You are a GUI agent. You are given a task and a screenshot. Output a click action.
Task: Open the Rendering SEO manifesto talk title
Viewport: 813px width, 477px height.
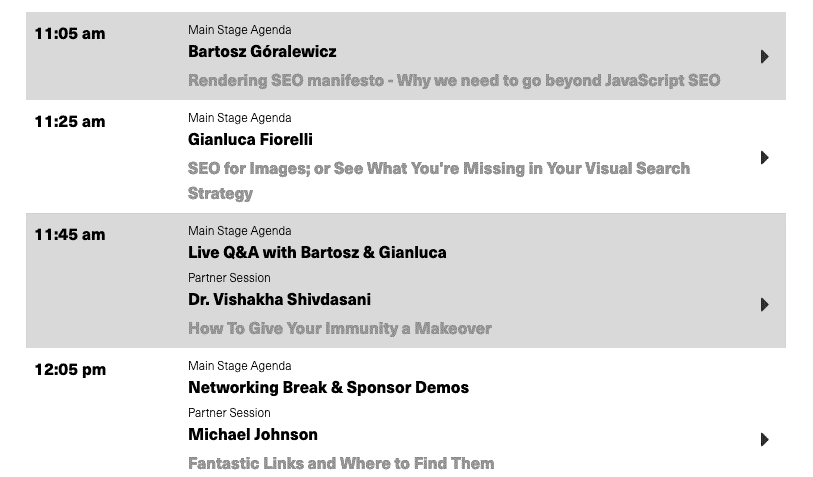[453, 81]
